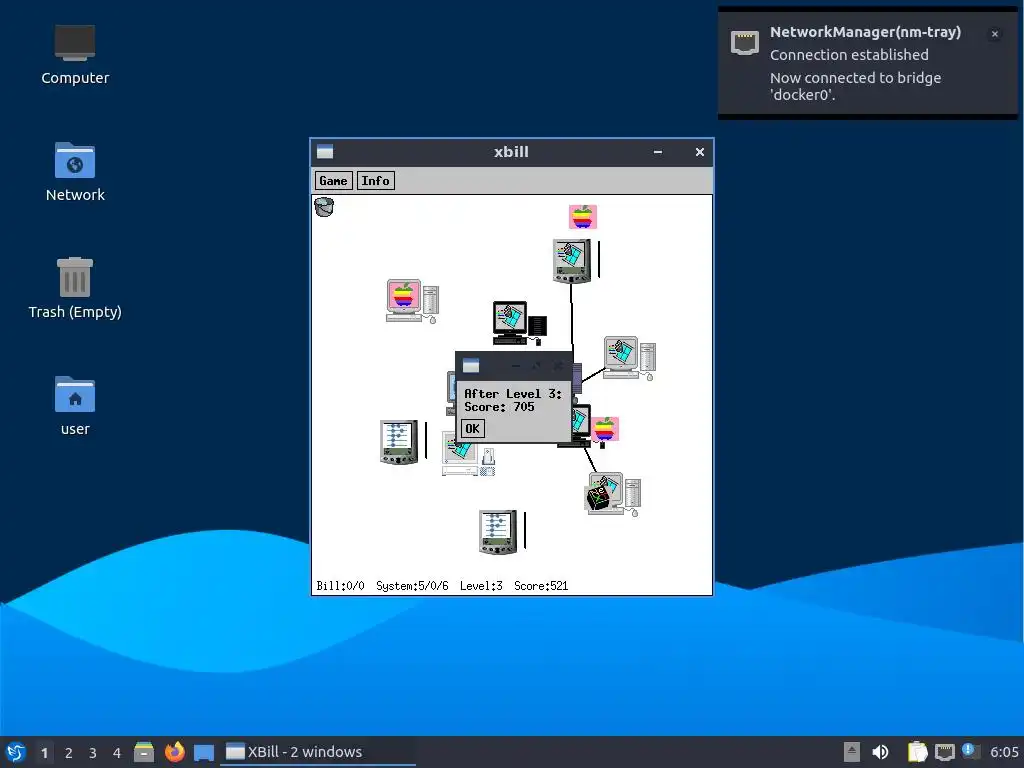Click the Level:3 status text
This screenshot has width=1024, height=768.
tap(481, 586)
